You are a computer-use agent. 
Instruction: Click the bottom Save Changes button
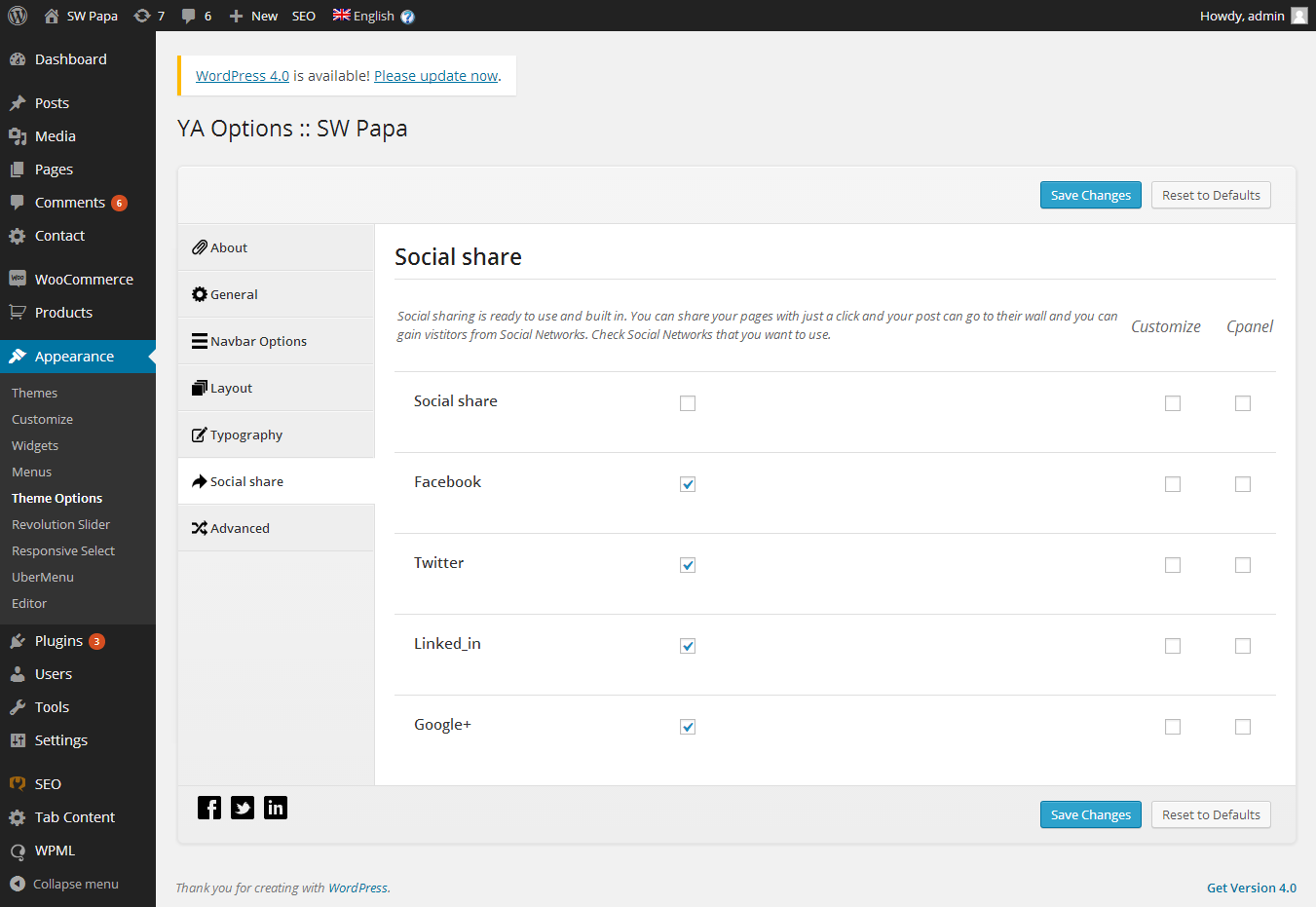tap(1091, 814)
